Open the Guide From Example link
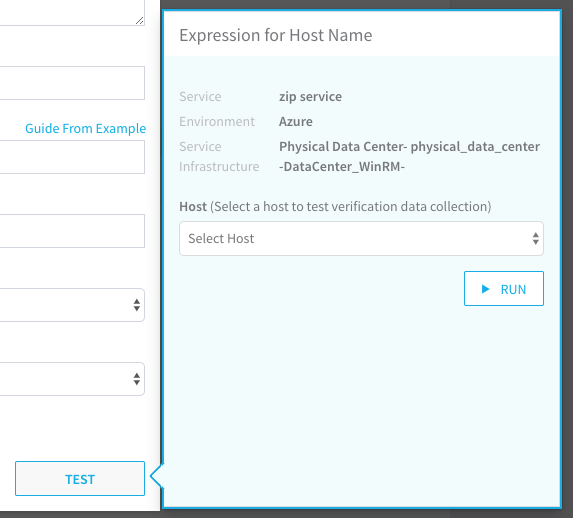573x518 pixels. 85,128
